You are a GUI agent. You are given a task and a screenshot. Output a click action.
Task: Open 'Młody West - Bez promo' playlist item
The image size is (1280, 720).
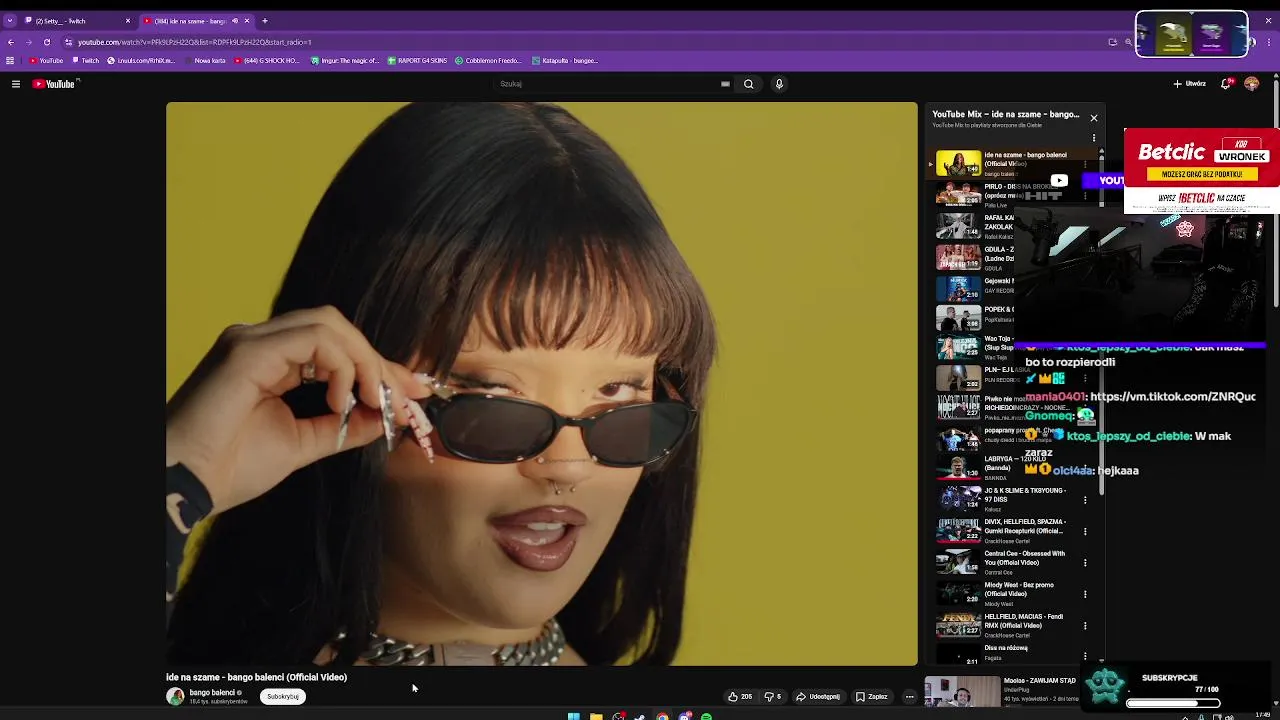point(1010,594)
